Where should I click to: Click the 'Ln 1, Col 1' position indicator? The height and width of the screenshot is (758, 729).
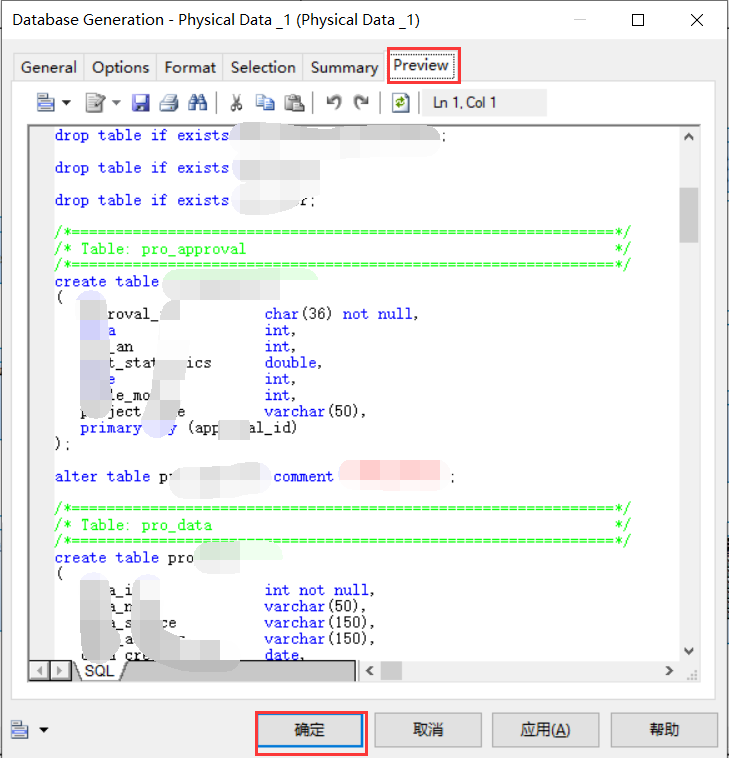tap(484, 102)
